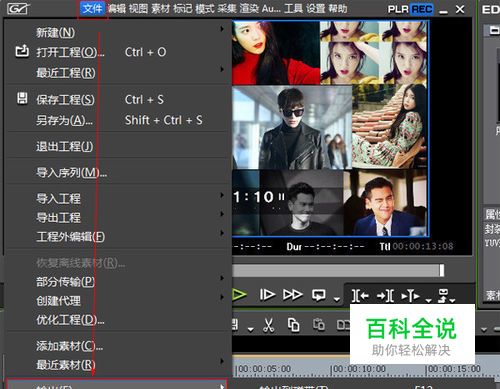Click the copy icon in timeline toolbar

tap(293, 325)
